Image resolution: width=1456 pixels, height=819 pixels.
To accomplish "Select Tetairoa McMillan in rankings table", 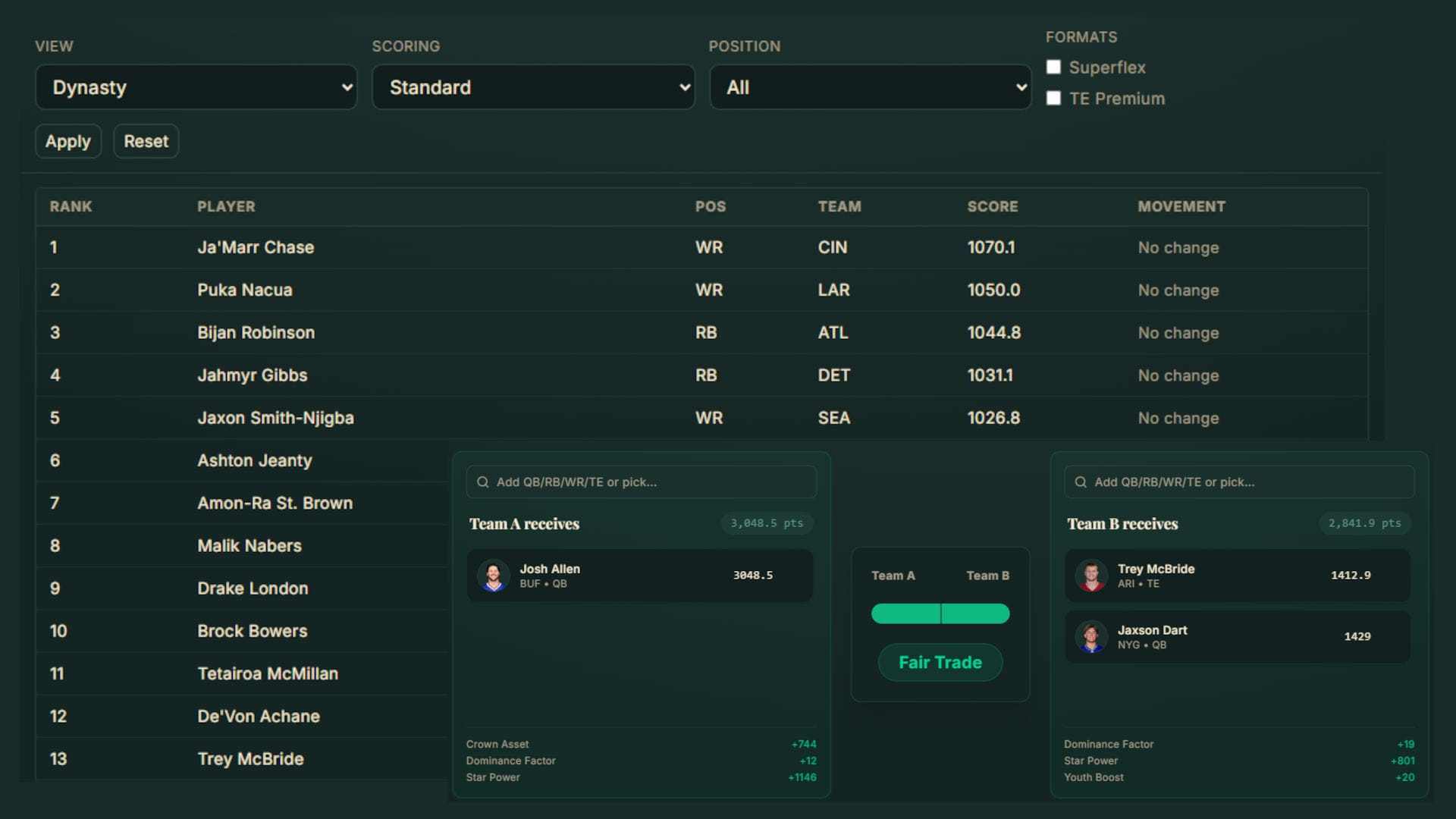I will tap(268, 673).
